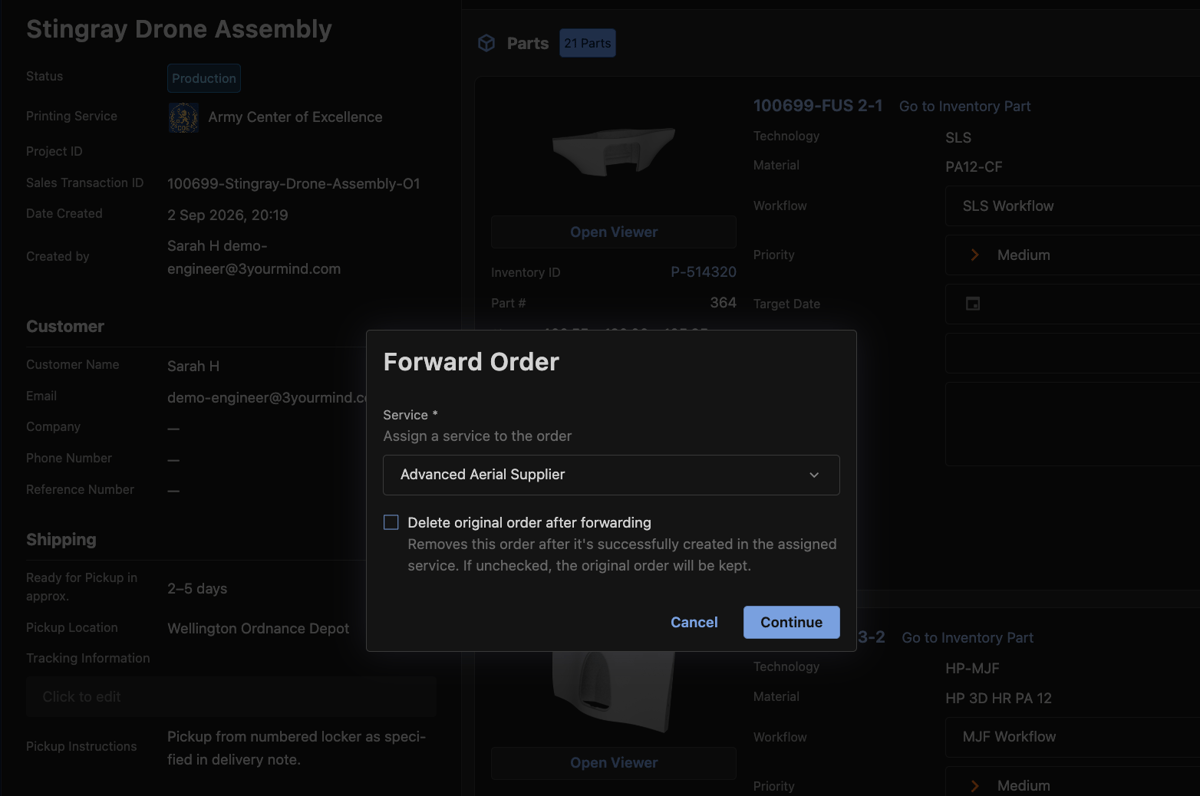This screenshot has width=1200, height=796.
Task: Open the Medium priority dropdown for 100699-FUS 2-1
Action: coord(1072,255)
